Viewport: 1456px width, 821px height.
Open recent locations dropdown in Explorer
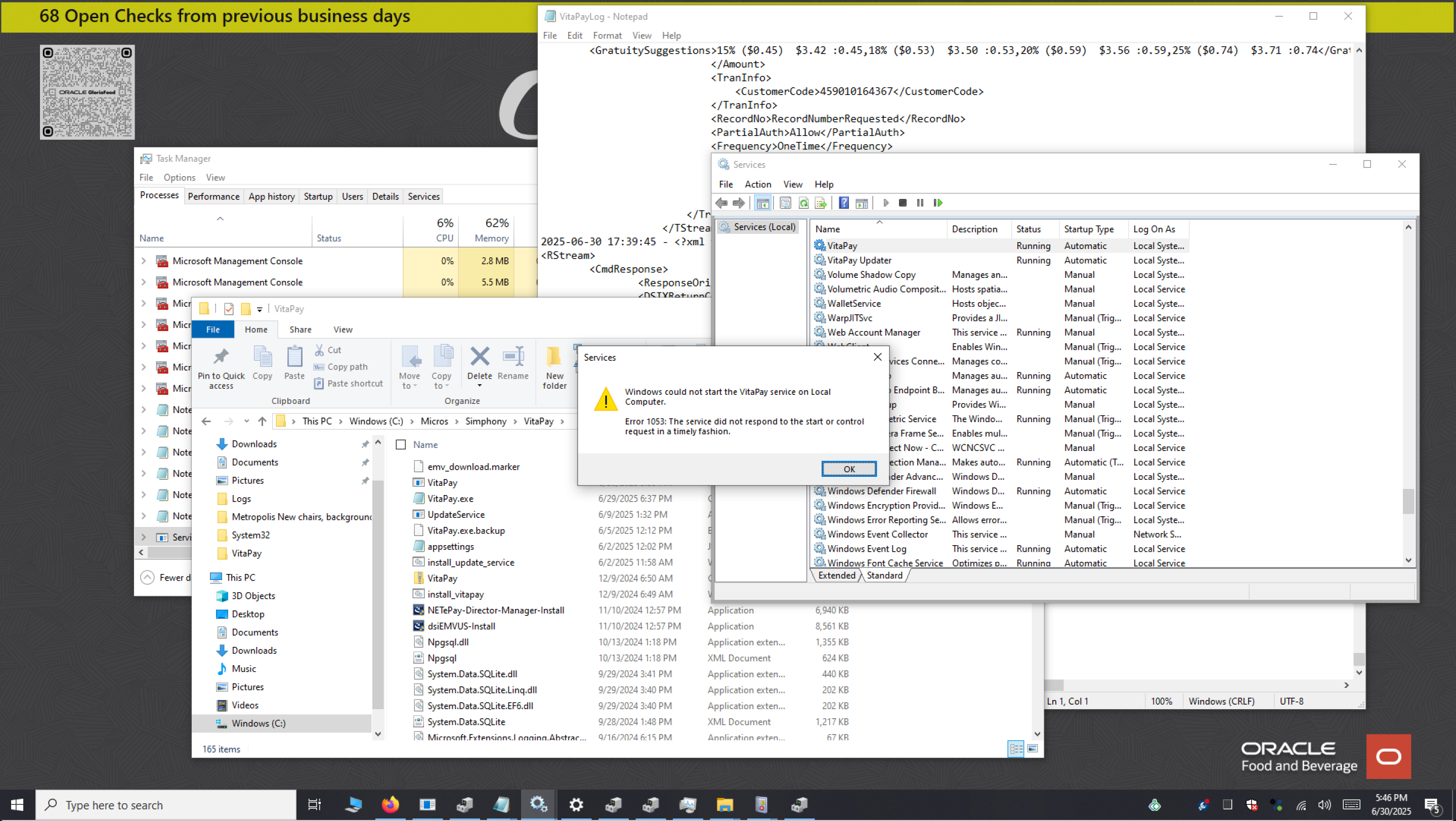[246, 421]
